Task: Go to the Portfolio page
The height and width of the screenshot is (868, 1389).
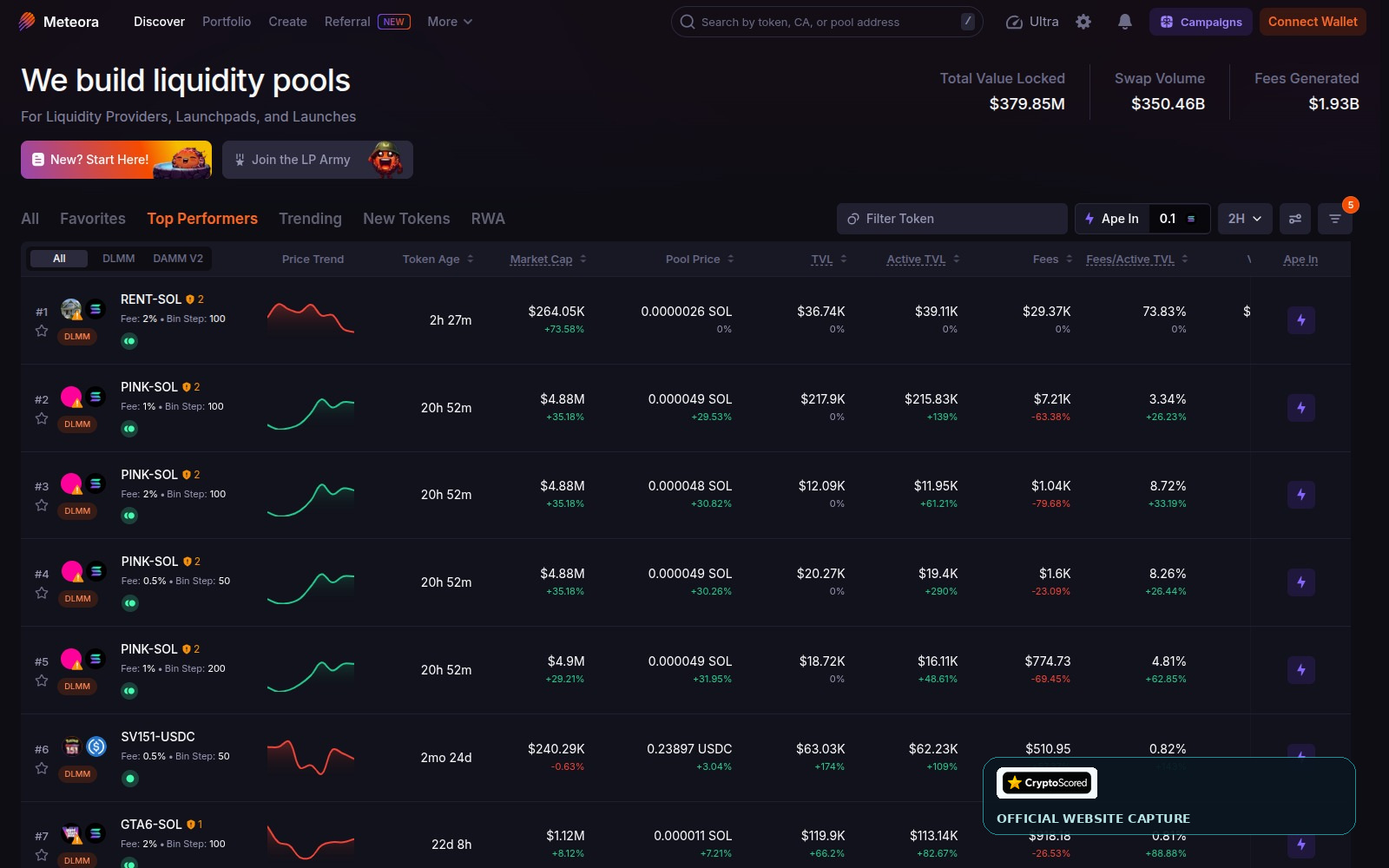Action: (227, 22)
